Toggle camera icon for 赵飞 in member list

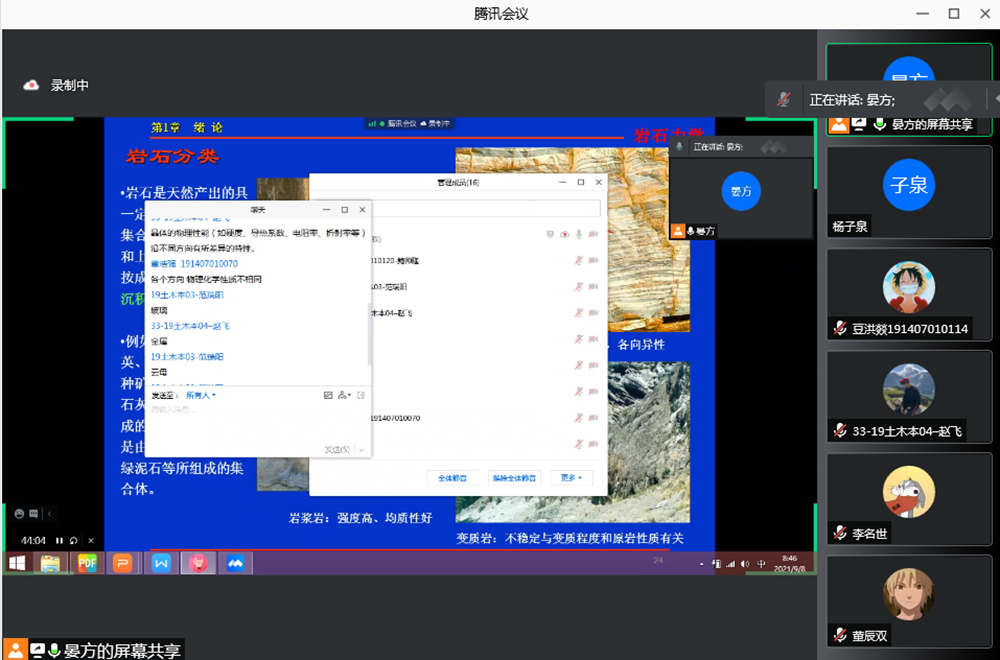pyautogui.click(x=593, y=313)
